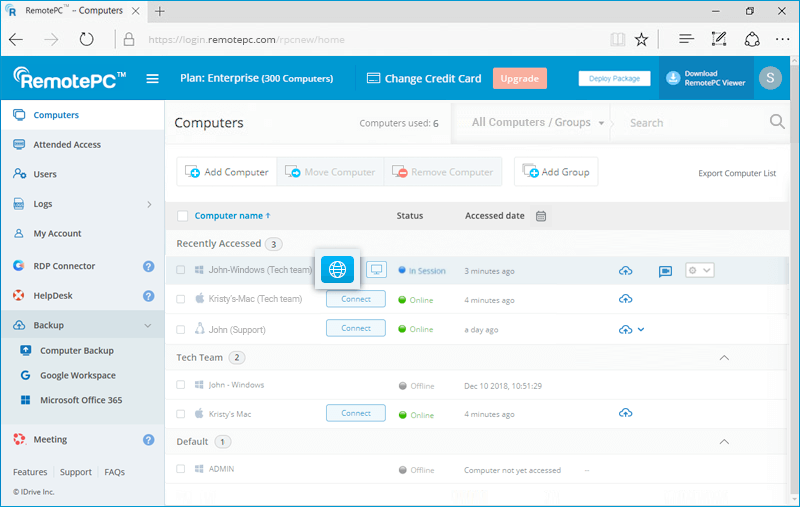Click the Upgrade button

(519, 79)
